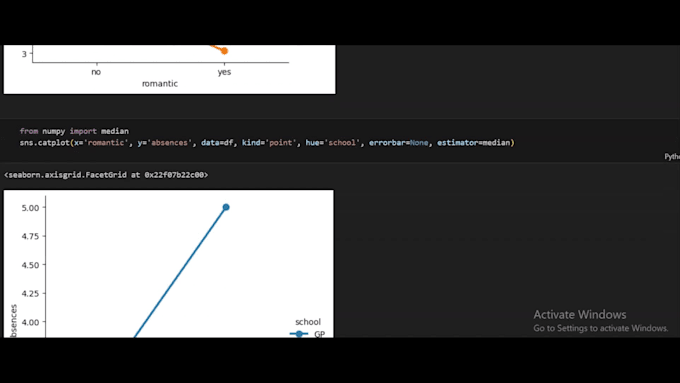Click the kind='point' argument in code
This screenshot has width=680, height=383.
coord(269,143)
